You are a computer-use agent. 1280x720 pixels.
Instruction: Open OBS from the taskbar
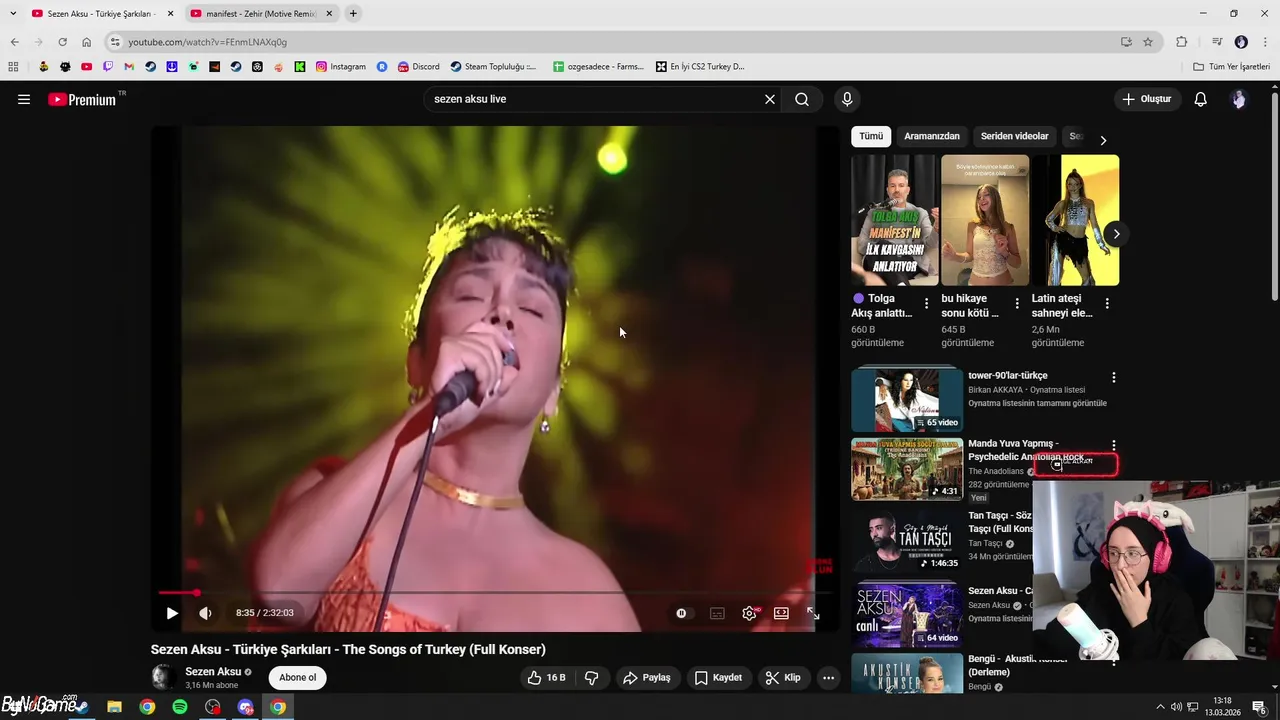click(213, 707)
